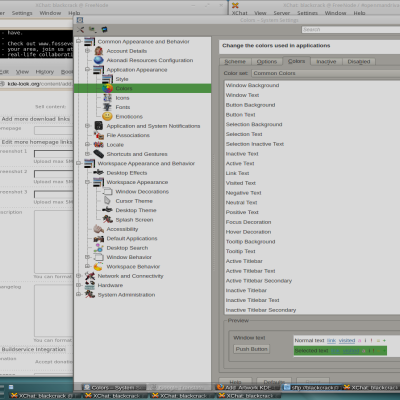Expand Application and System Notifications node
Viewport: 400px width, 400px height.
[87, 126]
